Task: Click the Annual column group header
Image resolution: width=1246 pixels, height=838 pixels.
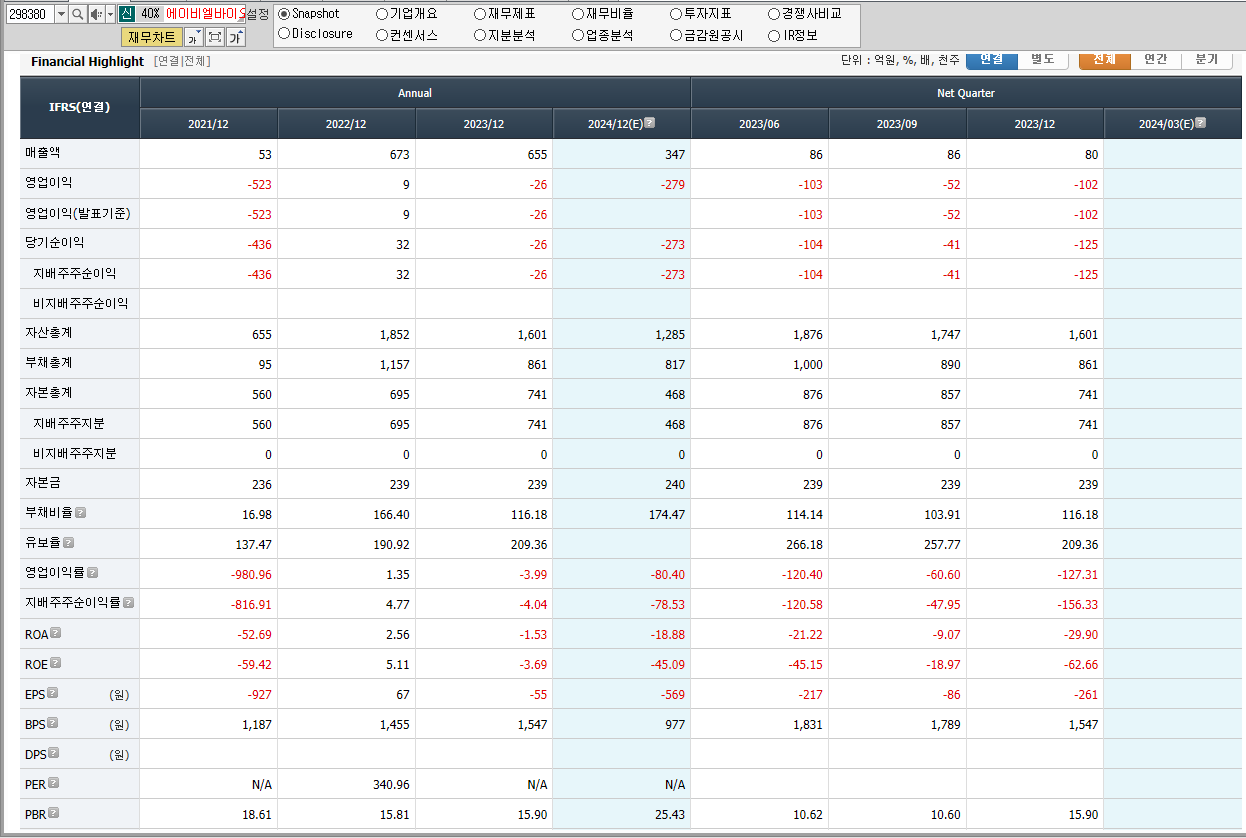Action: click(x=415, y=93)
